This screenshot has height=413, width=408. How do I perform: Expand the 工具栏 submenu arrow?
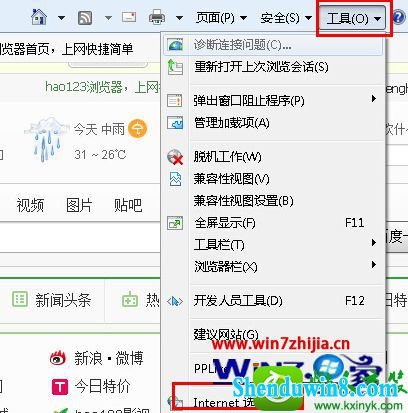point(374,243)
